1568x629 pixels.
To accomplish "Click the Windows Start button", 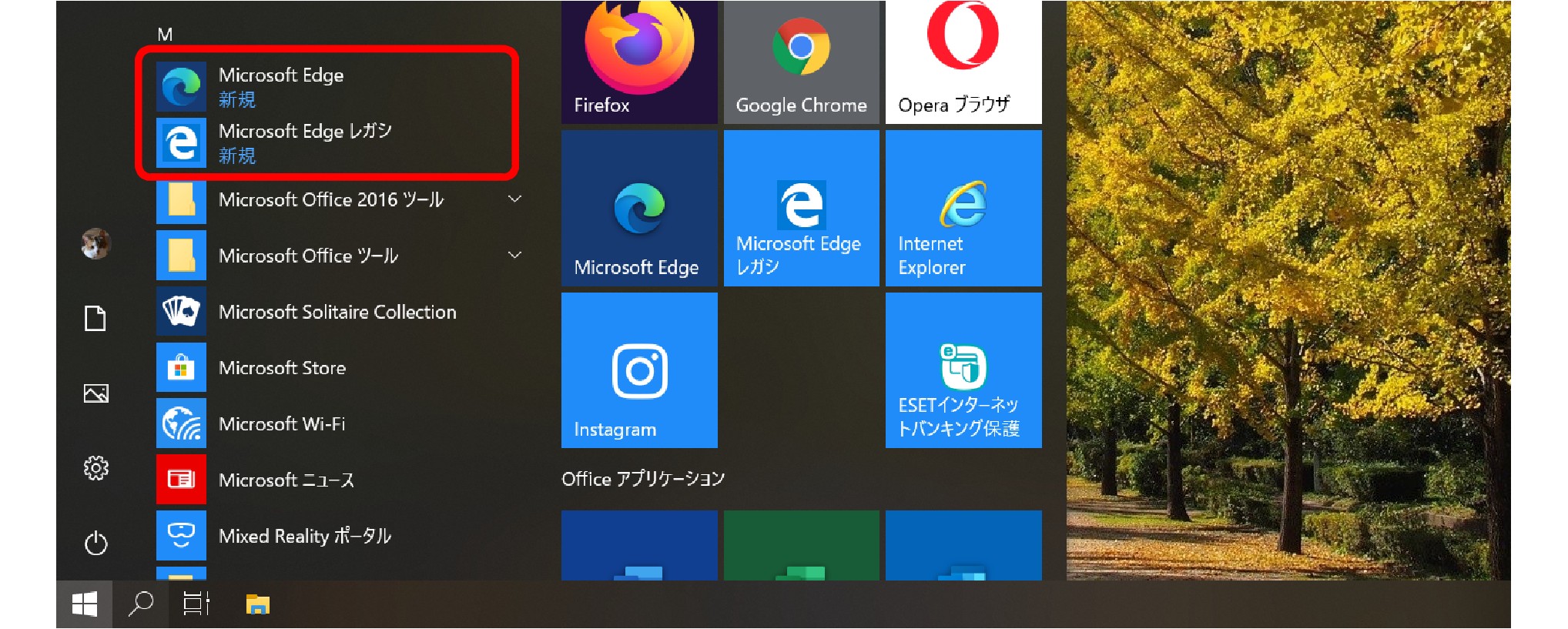I will (x=84, y=604).
